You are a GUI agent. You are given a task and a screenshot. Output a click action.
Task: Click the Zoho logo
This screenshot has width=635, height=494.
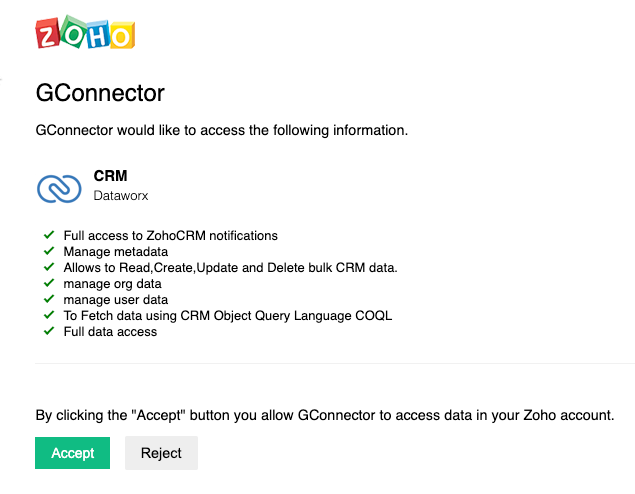point(85,32)
